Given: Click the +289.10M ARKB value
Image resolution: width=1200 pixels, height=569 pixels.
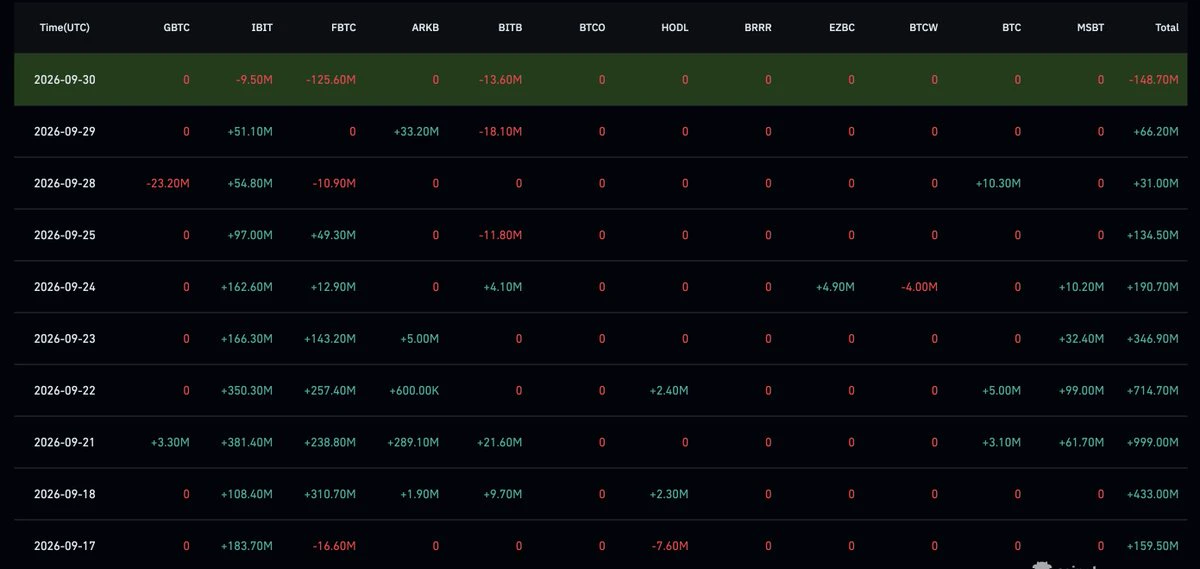Looking at the screenshot, I should tap(414, 443).
